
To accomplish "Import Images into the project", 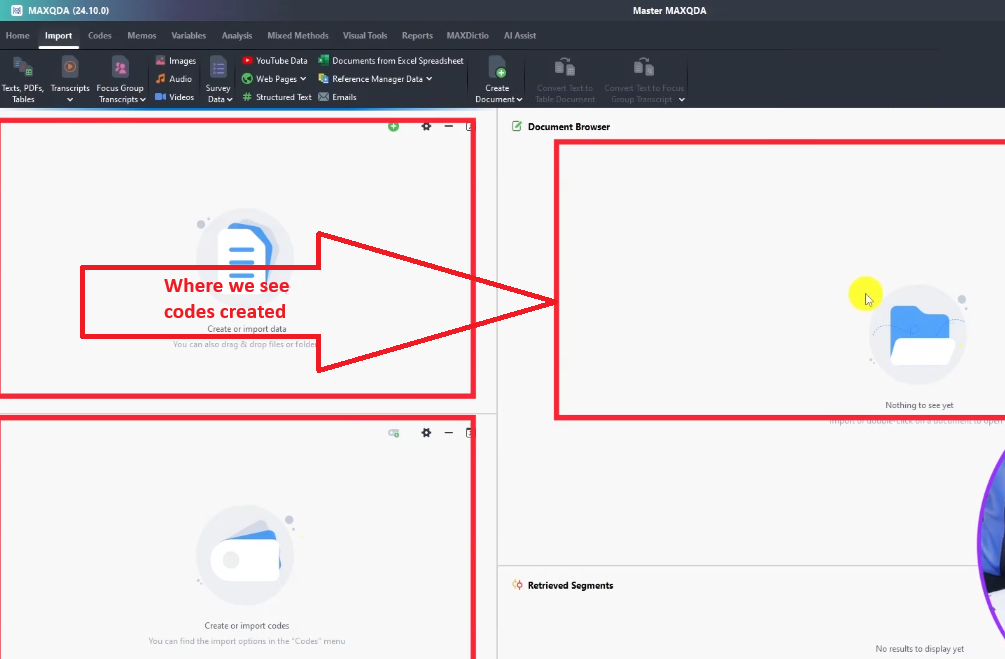I will (175, 61).
